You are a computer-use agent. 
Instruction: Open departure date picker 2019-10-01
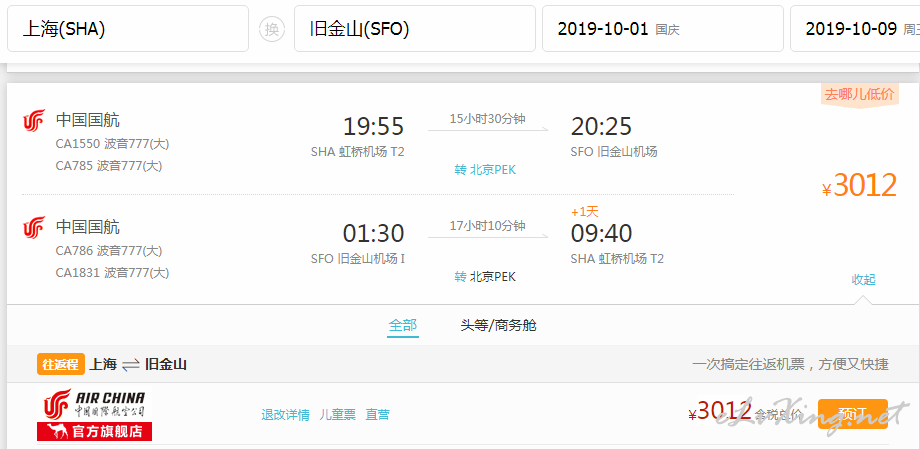point(663,29)
